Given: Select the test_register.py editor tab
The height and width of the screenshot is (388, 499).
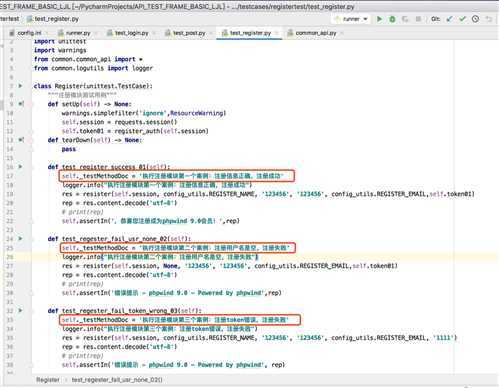Looking at the screenshot, I should point(250,33).
